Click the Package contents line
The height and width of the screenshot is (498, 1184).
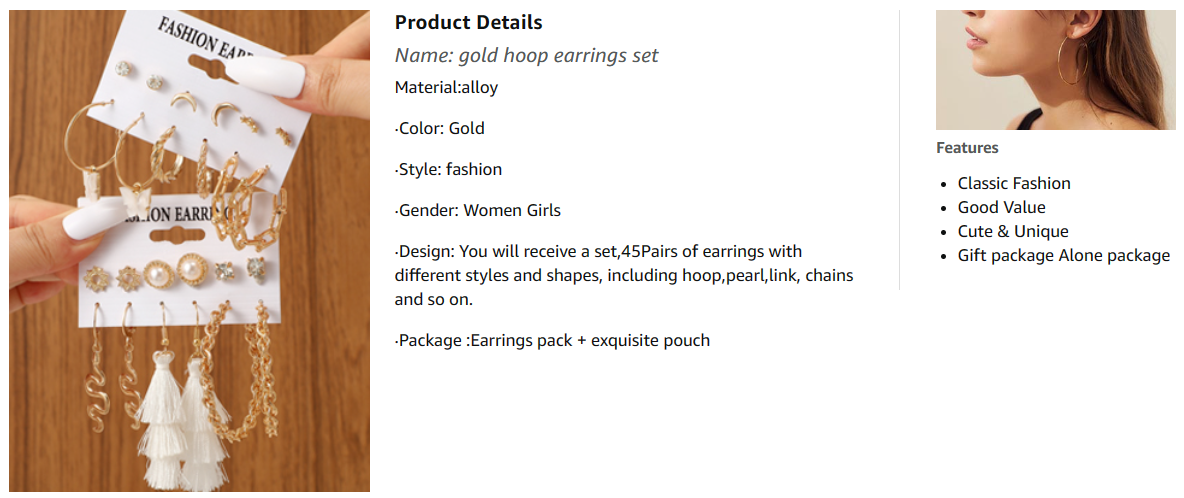pyautogui.click(x=552, y=340)
